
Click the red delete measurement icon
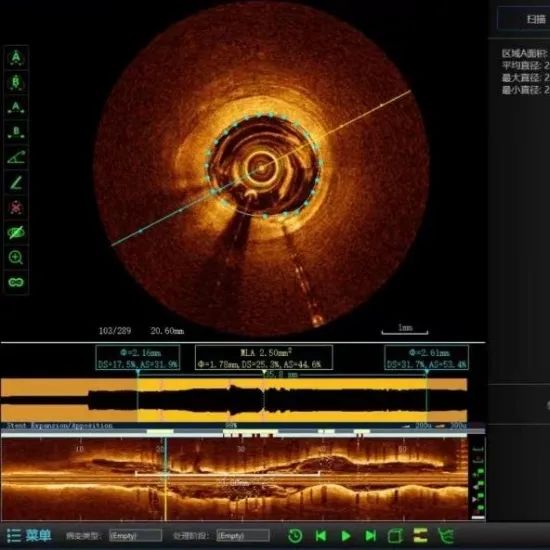point(16,207)
